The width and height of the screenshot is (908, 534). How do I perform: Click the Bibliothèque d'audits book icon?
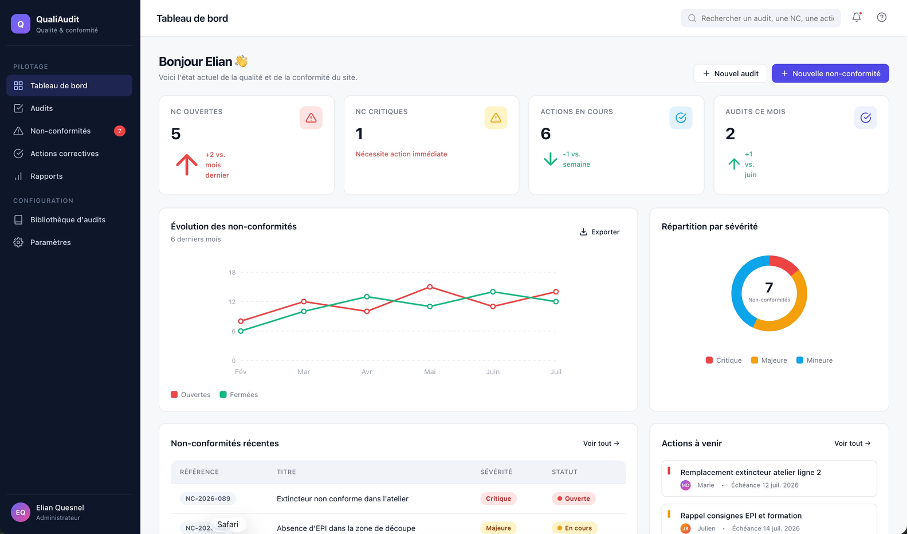(x=19, y=220)
